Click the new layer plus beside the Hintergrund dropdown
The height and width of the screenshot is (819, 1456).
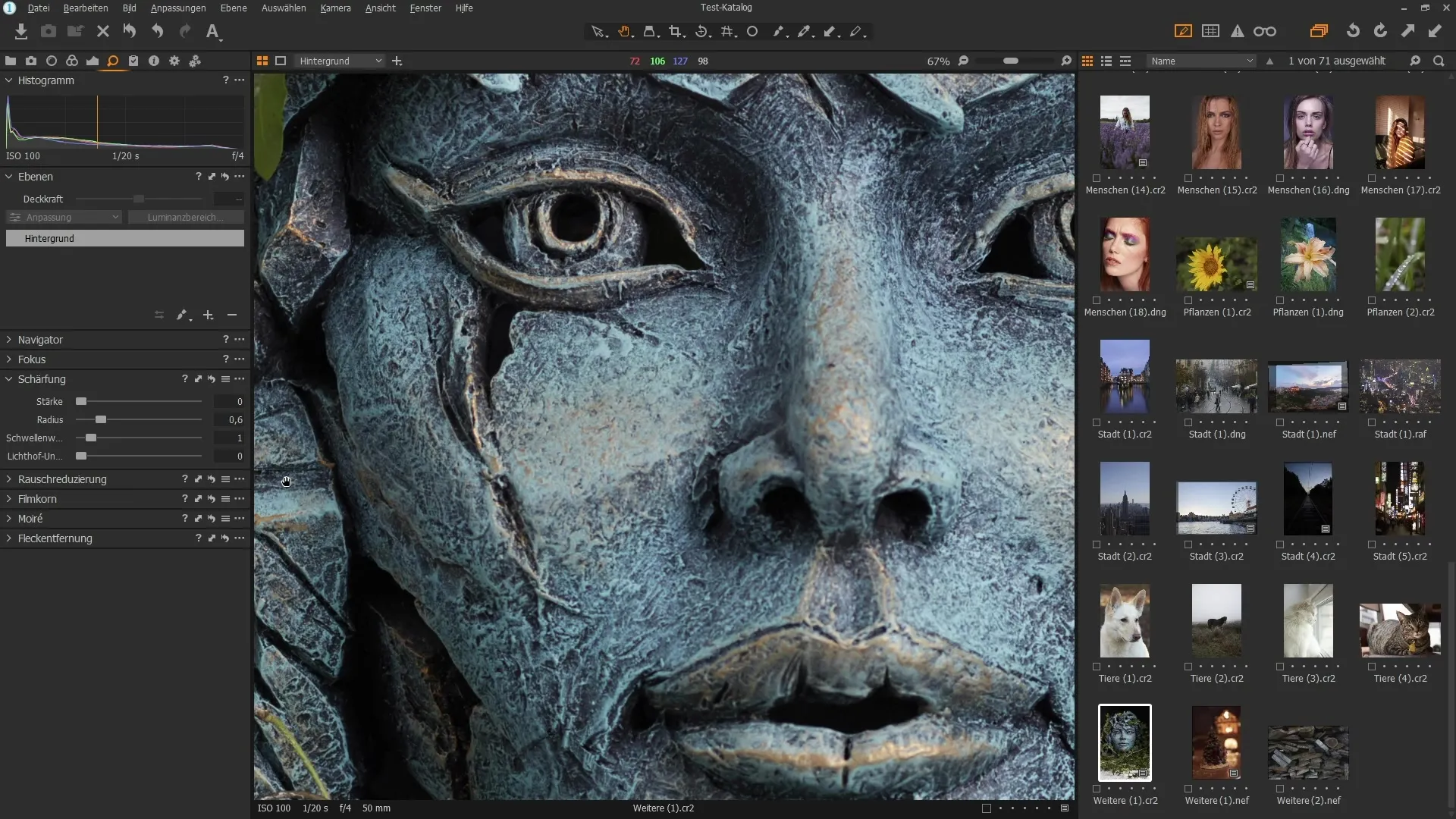[x=397, y=61]
